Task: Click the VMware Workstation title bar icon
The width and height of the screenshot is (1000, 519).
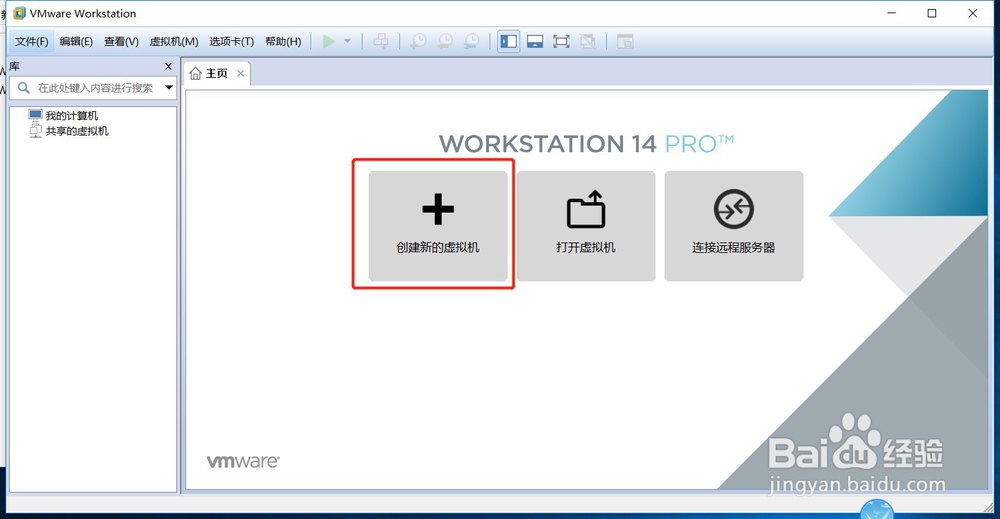Action: click(x=19, y=13)
